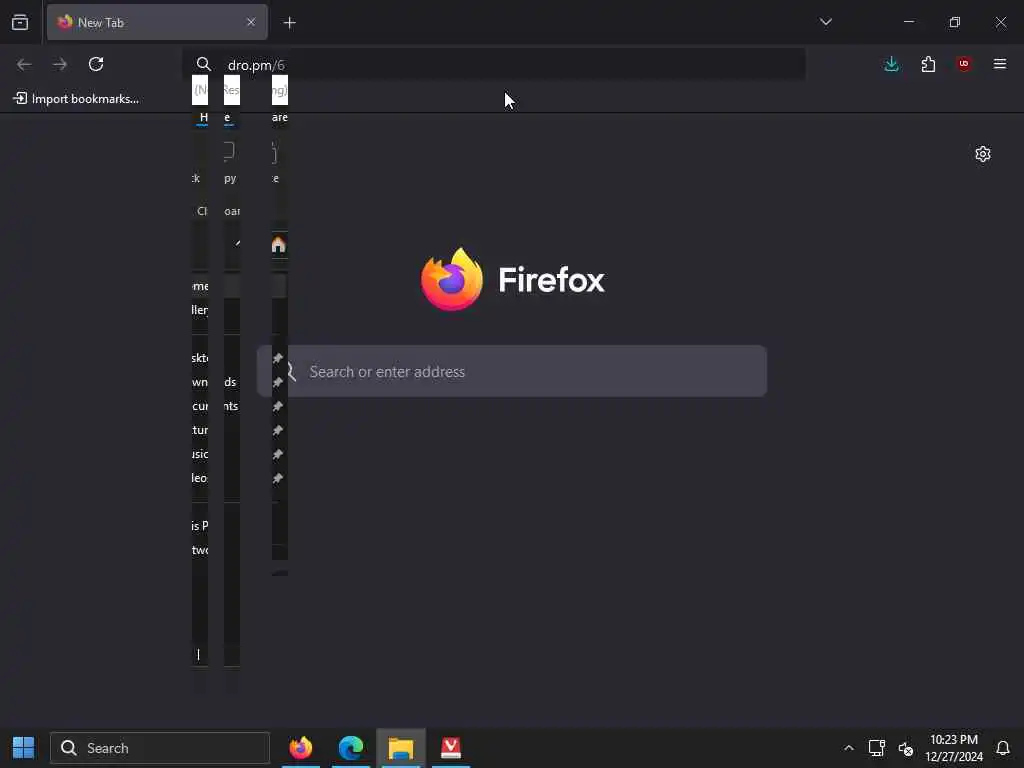This screenshot has height=768, width=1024.
Task: Click Import bookmarks… in bookmarks toolbar
Action: click(x=76, y=99)
